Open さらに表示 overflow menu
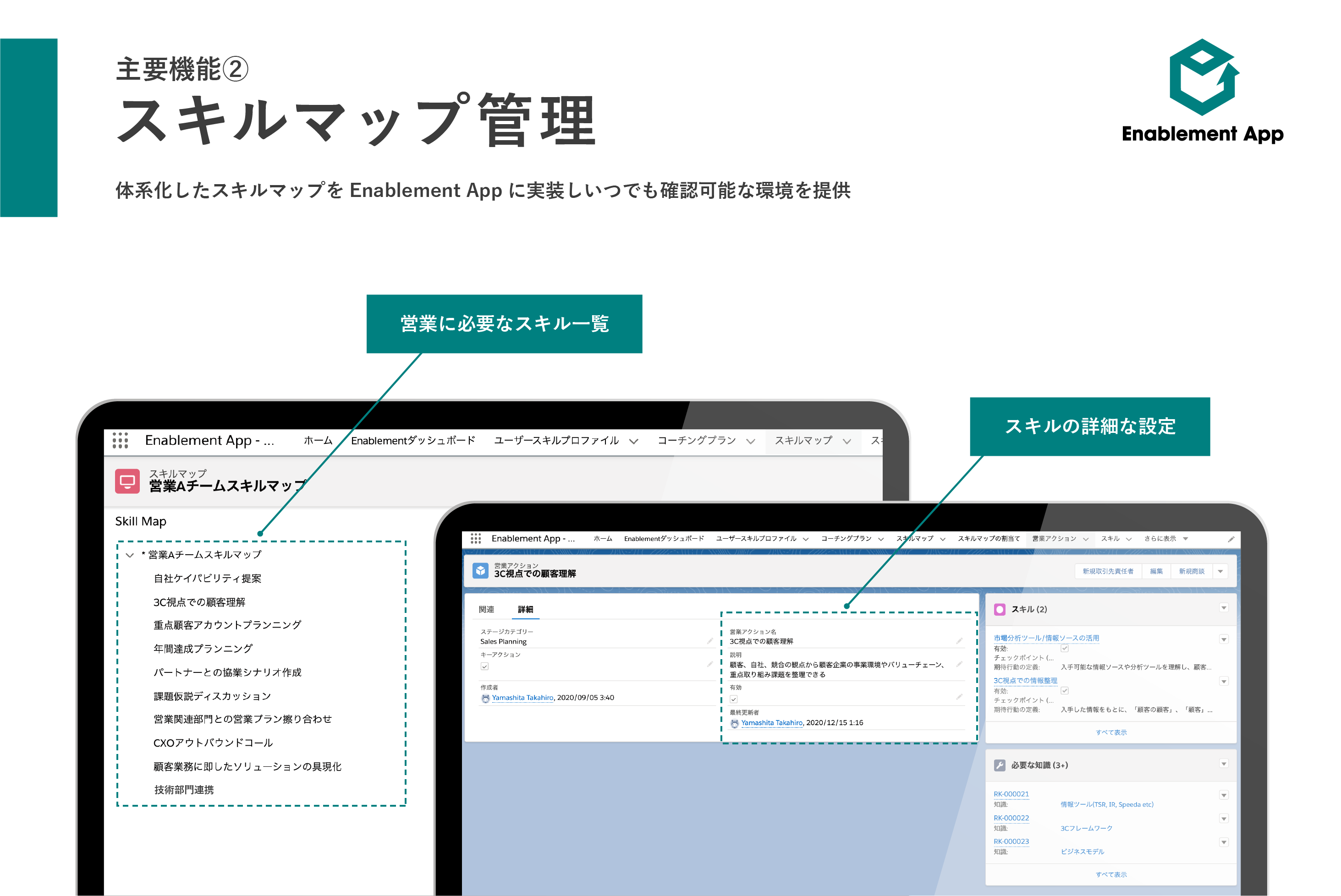The width and height of the screenshot is (1341, 896). click(x=1166, y=539)
